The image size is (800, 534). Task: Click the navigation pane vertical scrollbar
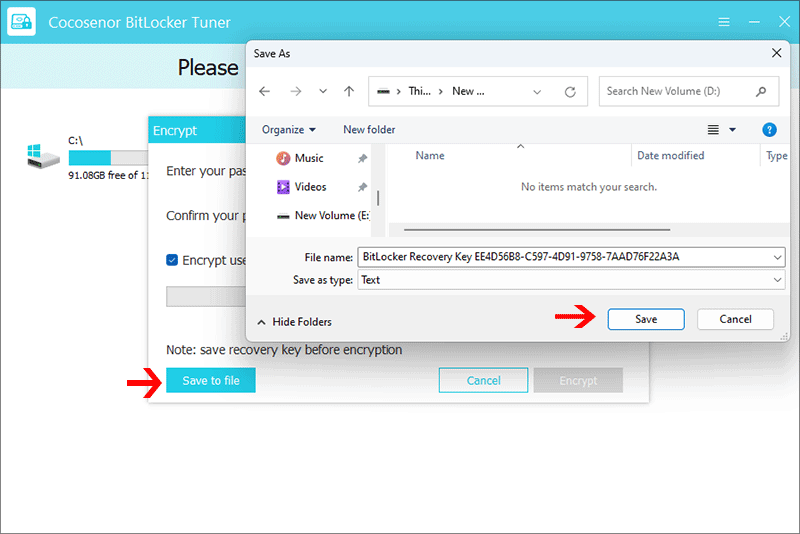pos(378,198)
